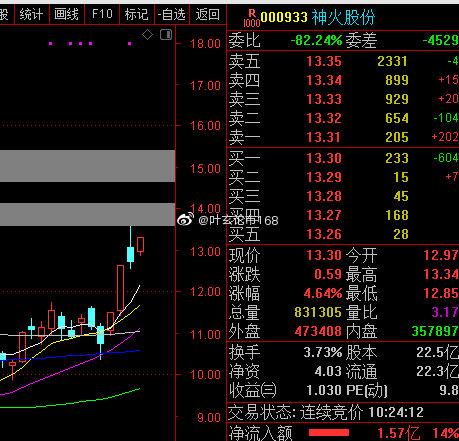Click 涨幅 value 4.64%
Screen dimensions: 459x441
point(323,293)
